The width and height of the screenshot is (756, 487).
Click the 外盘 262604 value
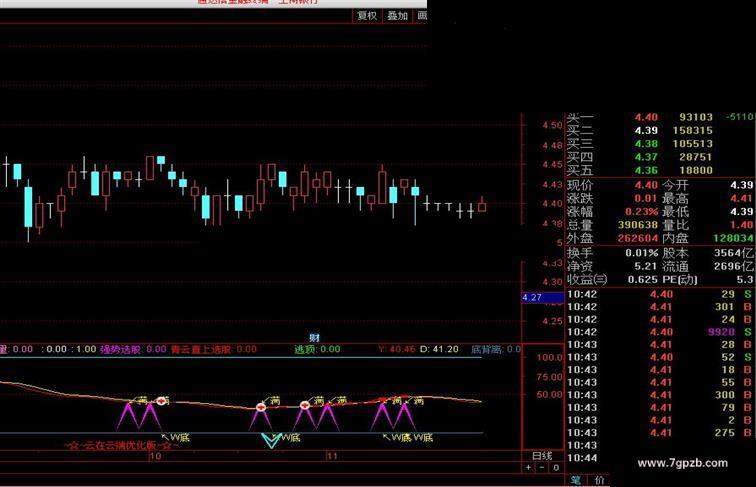tap(638, 238)
